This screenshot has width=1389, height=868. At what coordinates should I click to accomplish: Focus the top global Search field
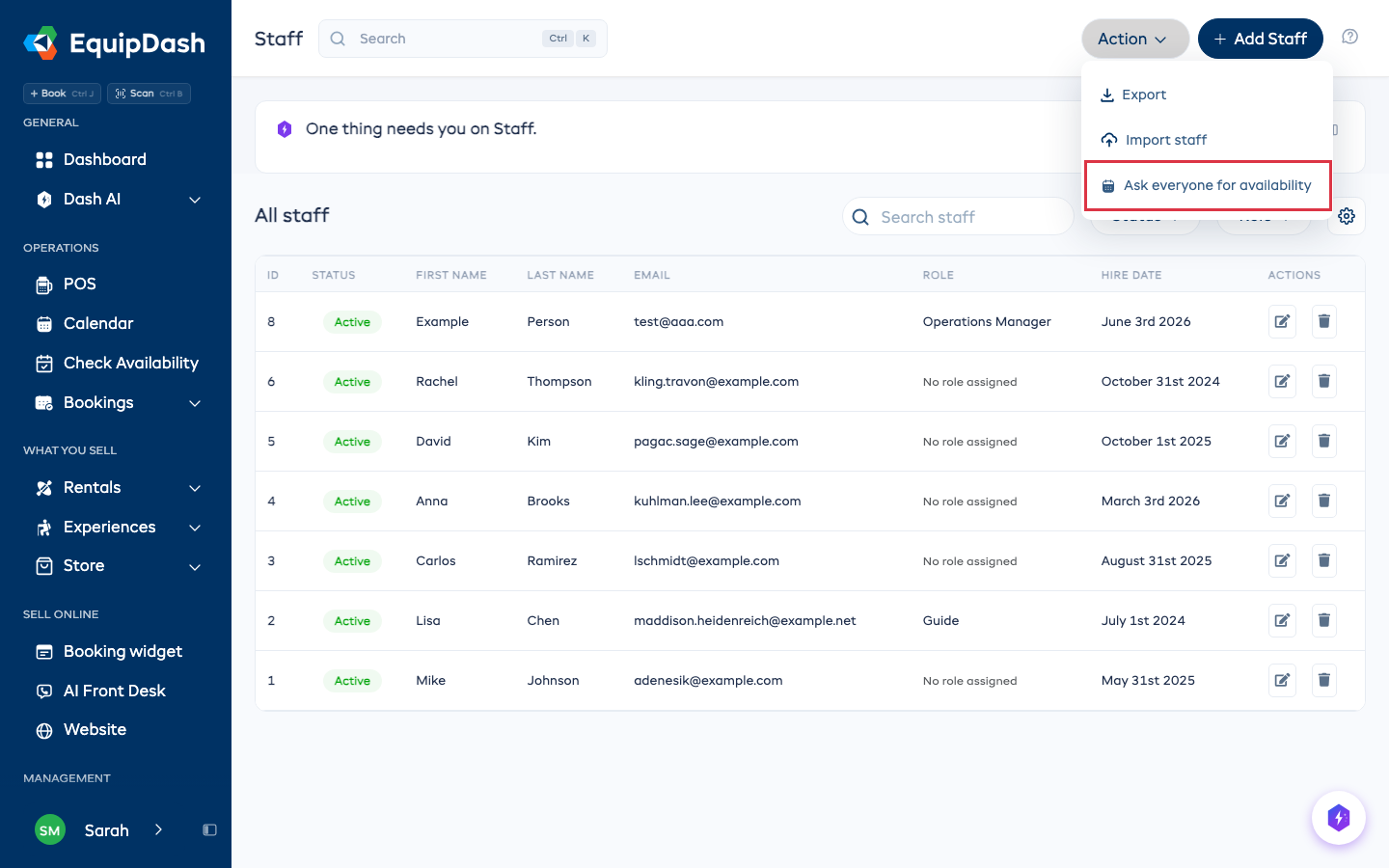coord(463,39)
